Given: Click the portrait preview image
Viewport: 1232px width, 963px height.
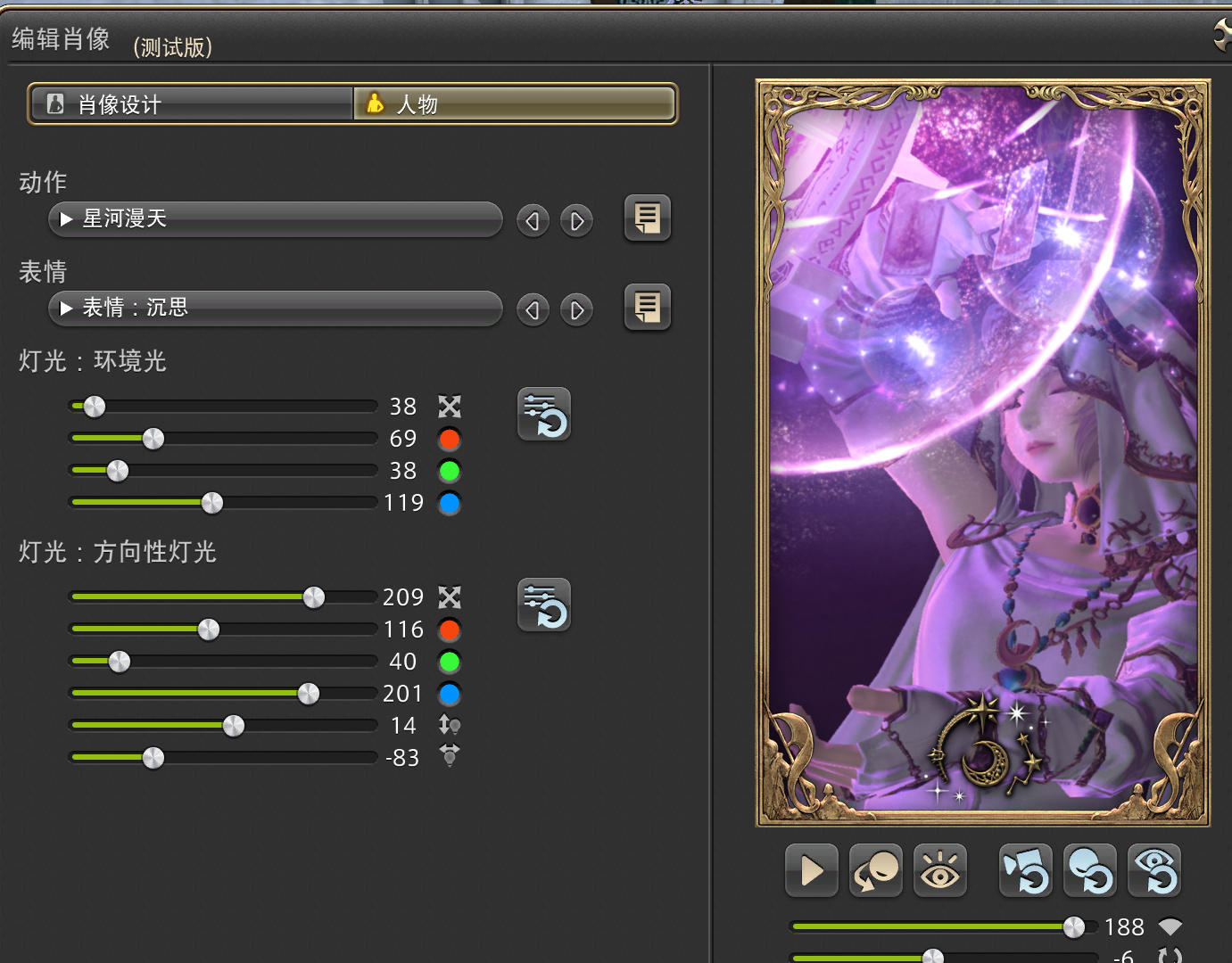Looking at the screenshot, I should click(x=983, y=453).
